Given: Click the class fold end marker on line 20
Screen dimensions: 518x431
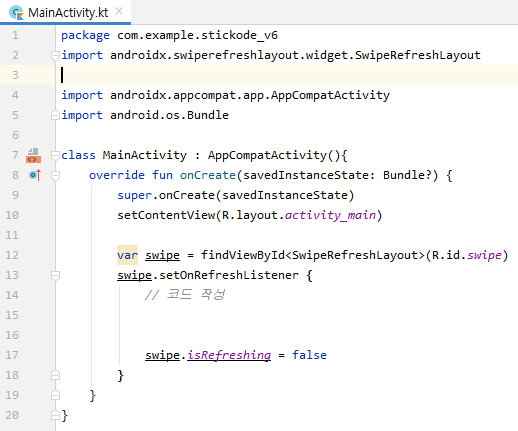Looking at the screenshot, I should pyautogui.click(x=55, y=415).
